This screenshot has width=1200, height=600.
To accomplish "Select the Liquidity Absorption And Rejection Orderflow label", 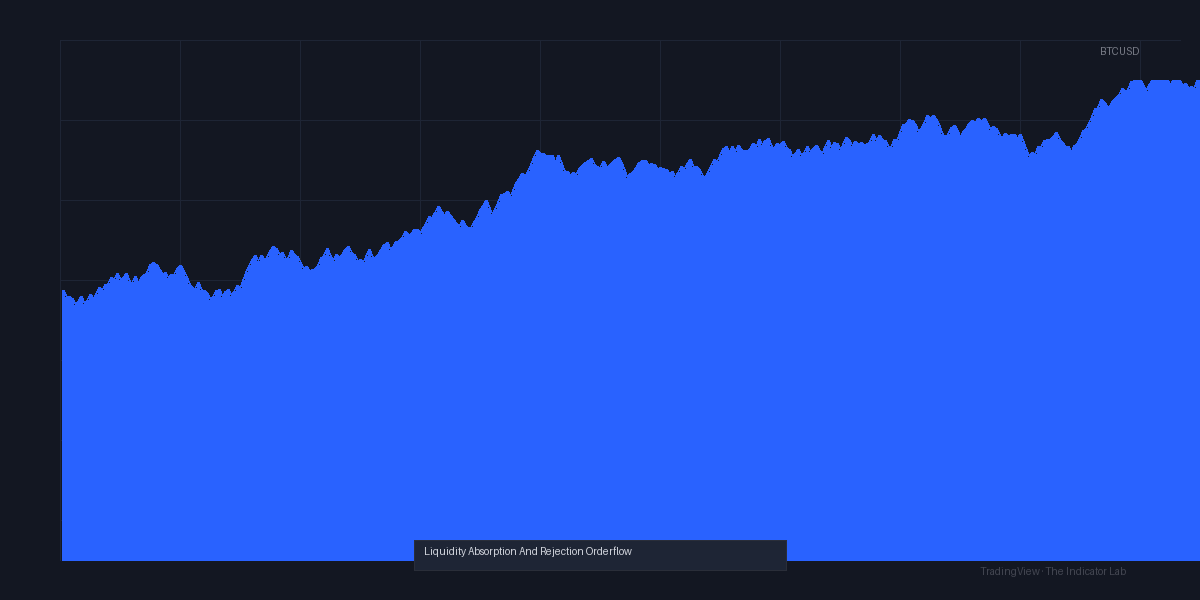I will 528,551.
